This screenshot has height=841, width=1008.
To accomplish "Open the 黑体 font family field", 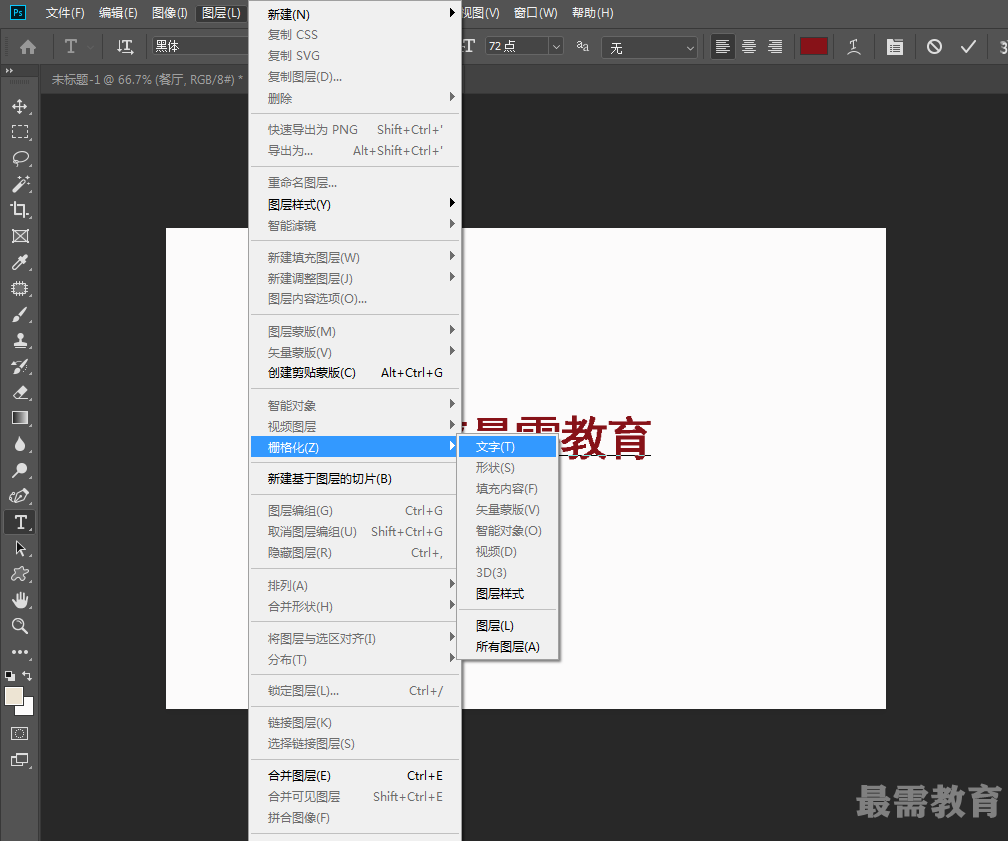I will 200,46.
